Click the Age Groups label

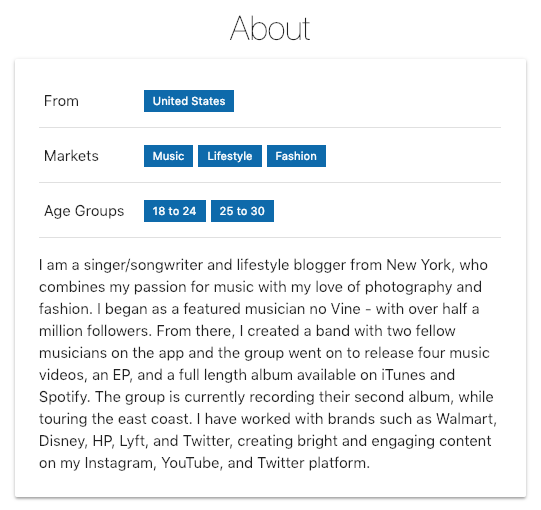(x=84, y=211)
